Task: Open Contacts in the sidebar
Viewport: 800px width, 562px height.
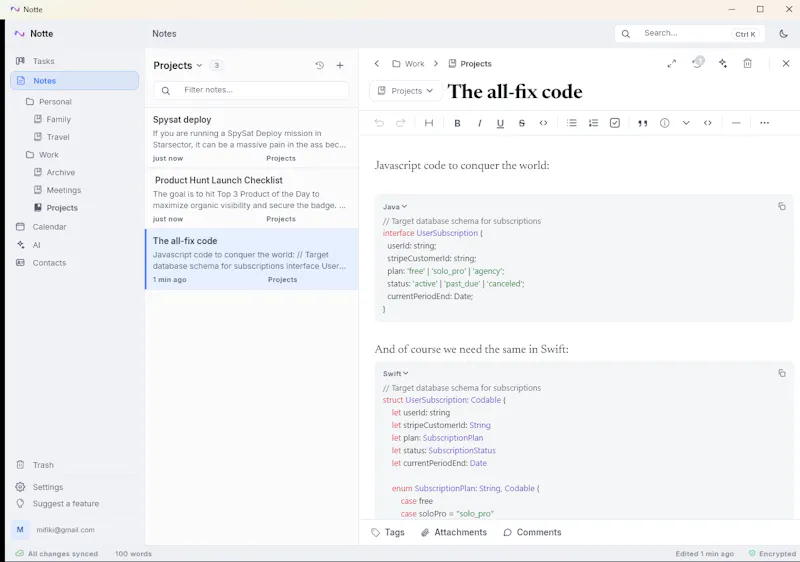Action: (74, 263)
